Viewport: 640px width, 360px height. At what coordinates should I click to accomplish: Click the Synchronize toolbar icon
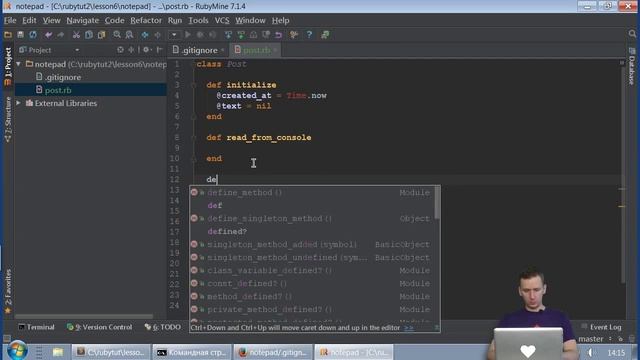(33, 35)
